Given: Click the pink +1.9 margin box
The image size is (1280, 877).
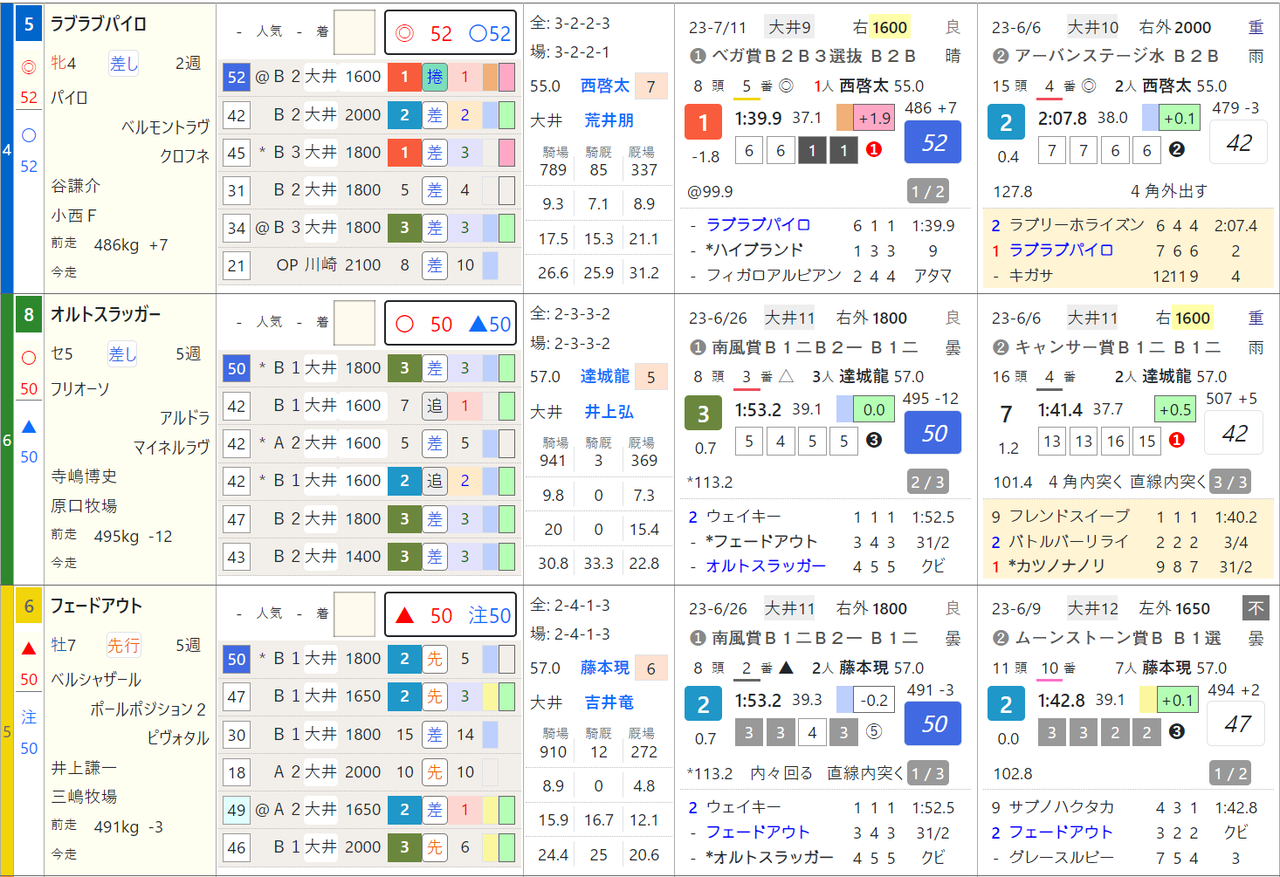Looking at the screenshot, I should pos(874,118).
